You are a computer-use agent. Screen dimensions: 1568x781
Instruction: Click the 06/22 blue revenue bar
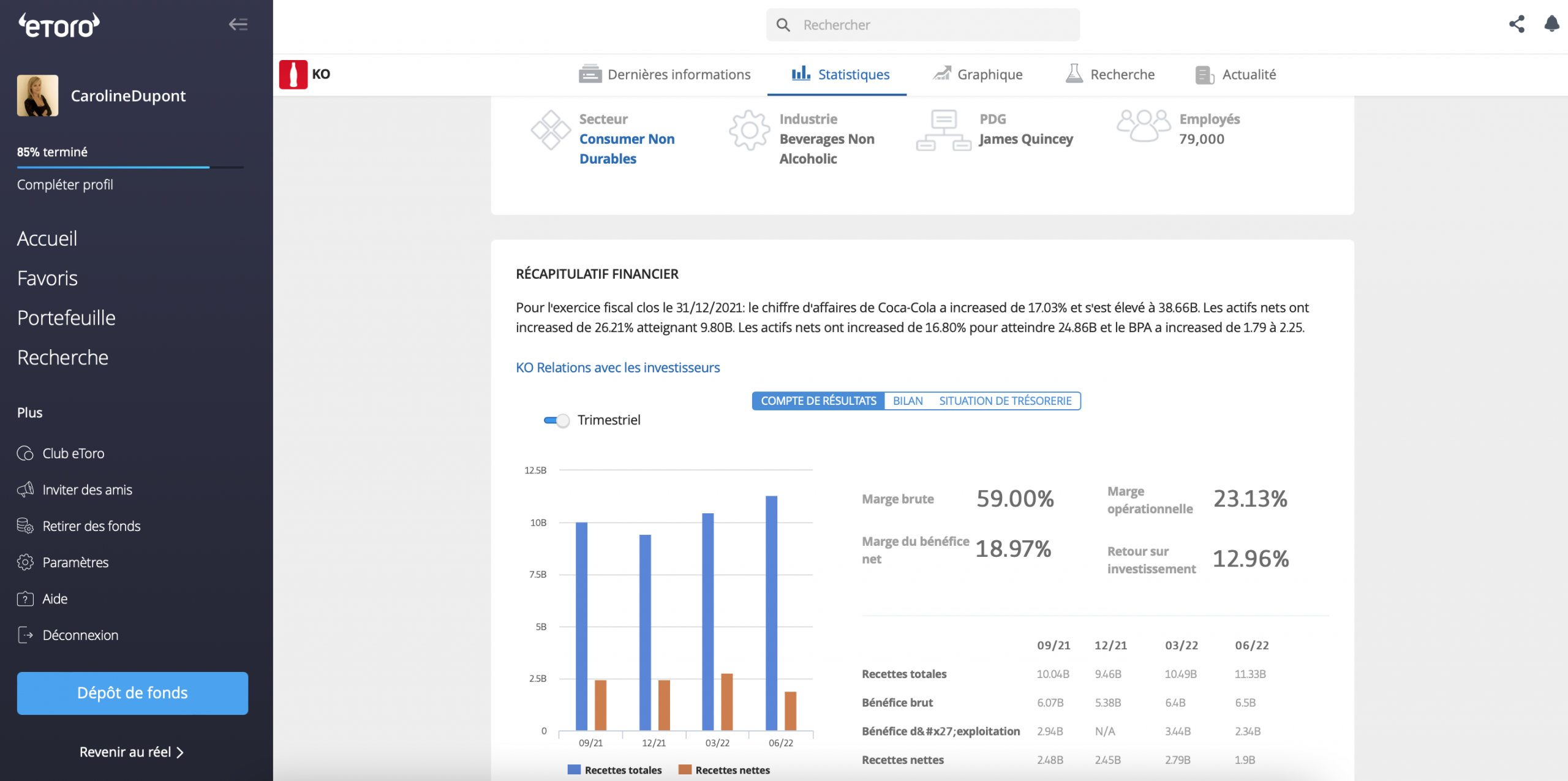[x=772, y=613]
